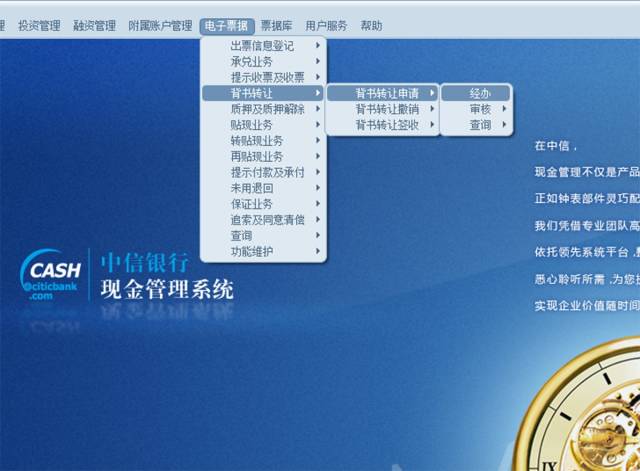Open the 票据库 menu
The height and width of the screenshot is (471, 640).
coord(276,26)
